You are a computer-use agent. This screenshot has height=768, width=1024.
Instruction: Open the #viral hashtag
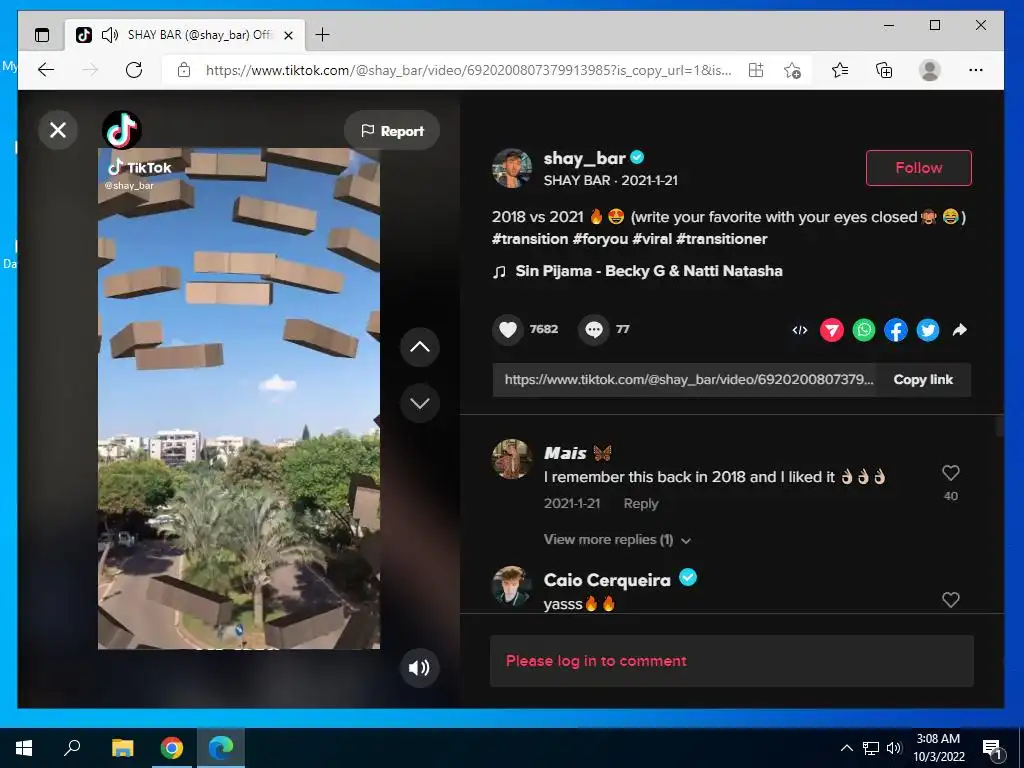651,239
